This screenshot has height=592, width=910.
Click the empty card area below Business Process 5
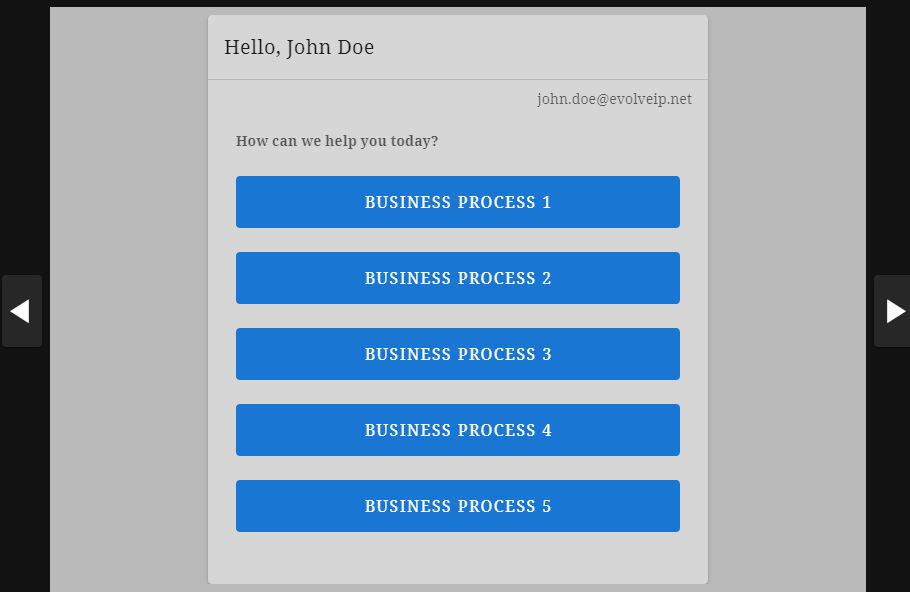coord(457,558)
